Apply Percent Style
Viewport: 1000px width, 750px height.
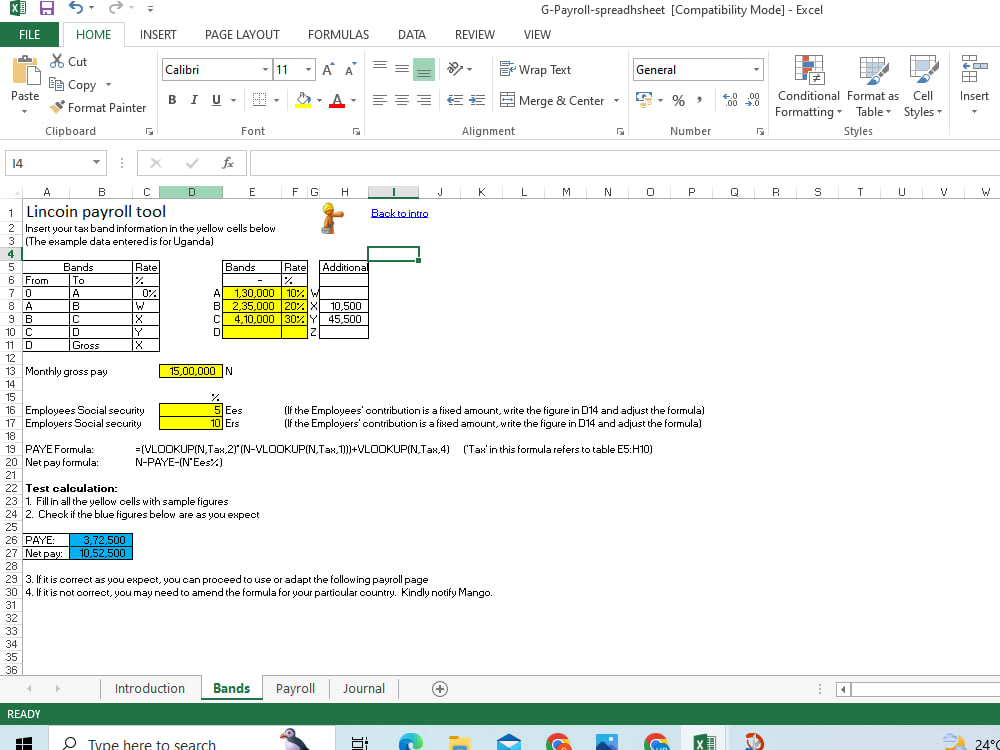pos(679,100)
